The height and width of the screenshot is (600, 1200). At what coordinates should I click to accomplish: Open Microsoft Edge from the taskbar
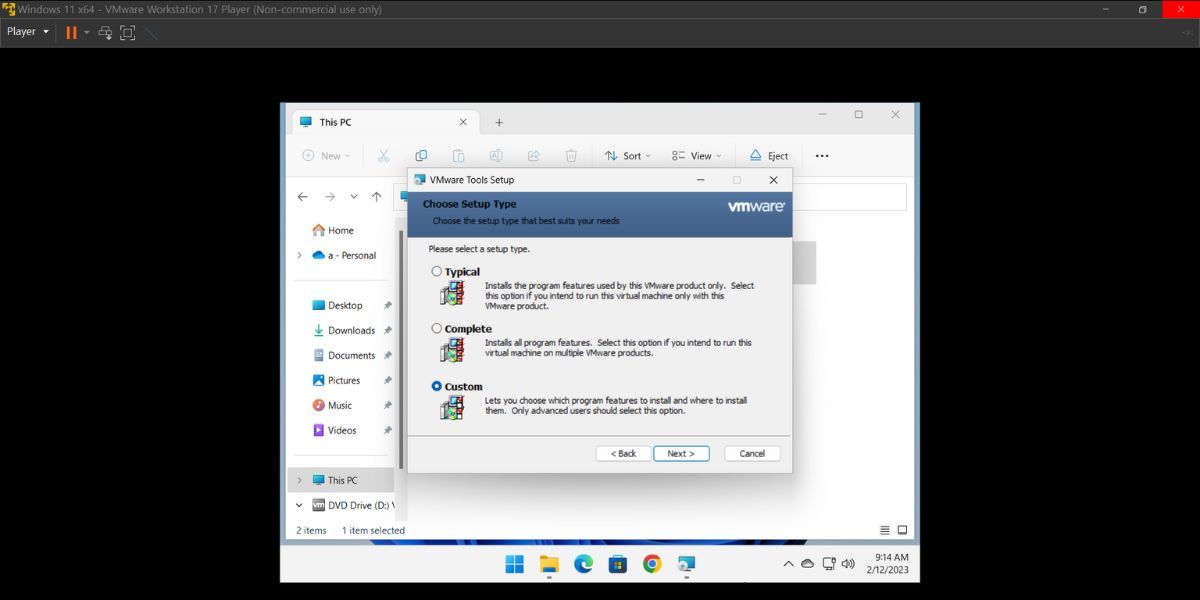(x=583, y=564)
